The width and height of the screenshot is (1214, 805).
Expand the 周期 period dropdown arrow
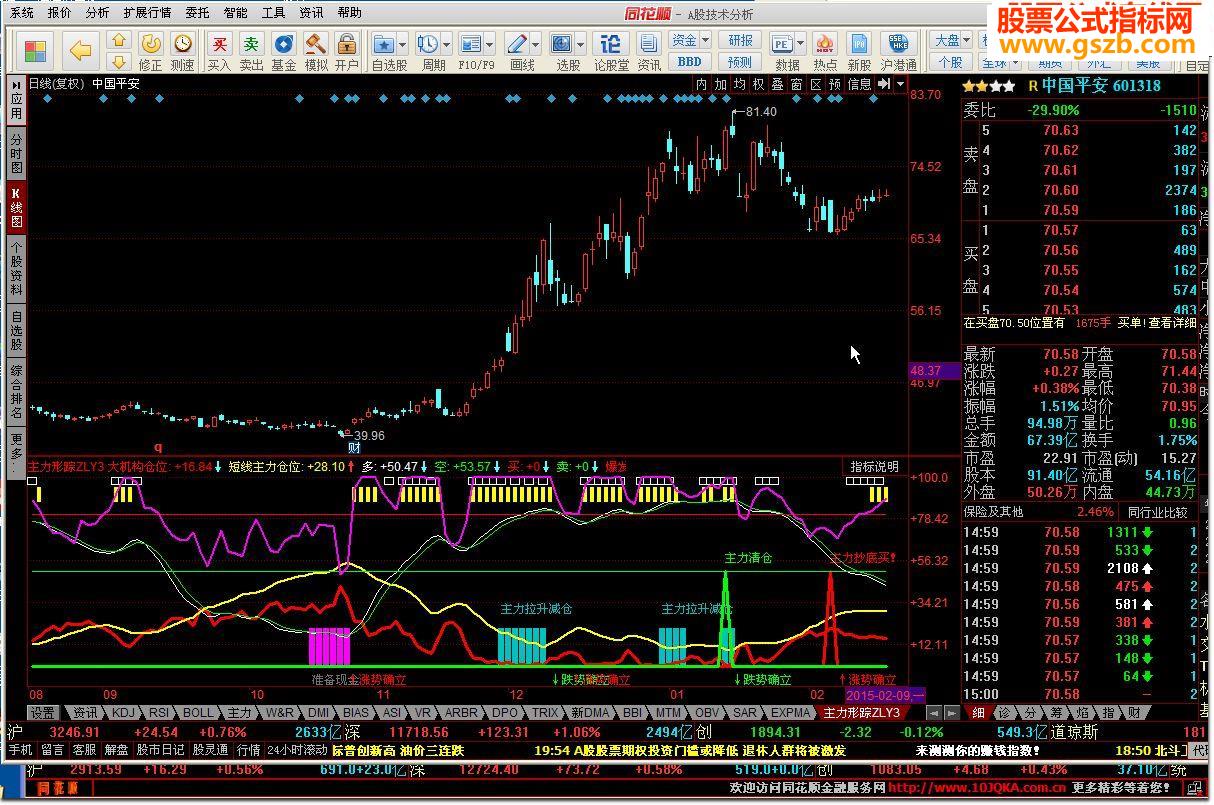pyautogui.click(x=445, y=45)
